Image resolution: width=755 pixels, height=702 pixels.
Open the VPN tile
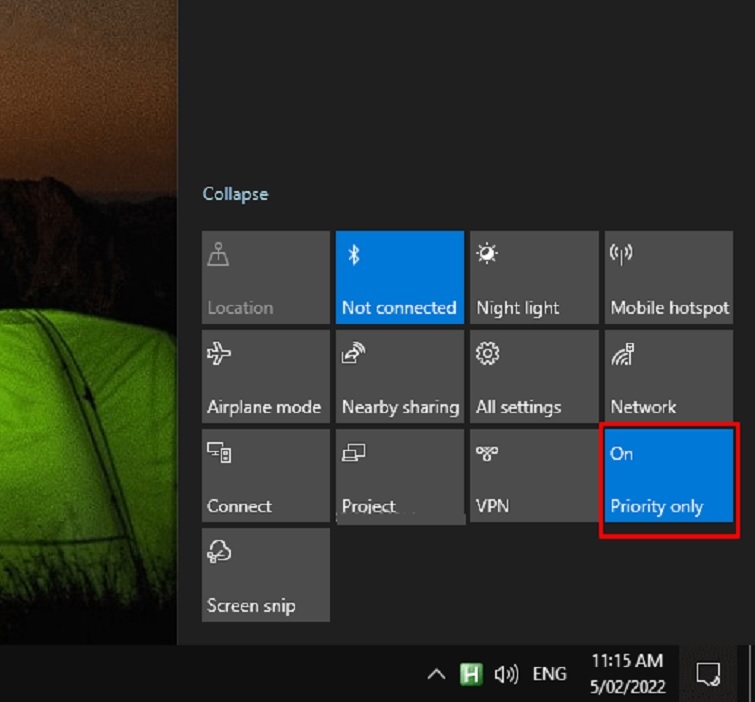click(x=533, y=475)
